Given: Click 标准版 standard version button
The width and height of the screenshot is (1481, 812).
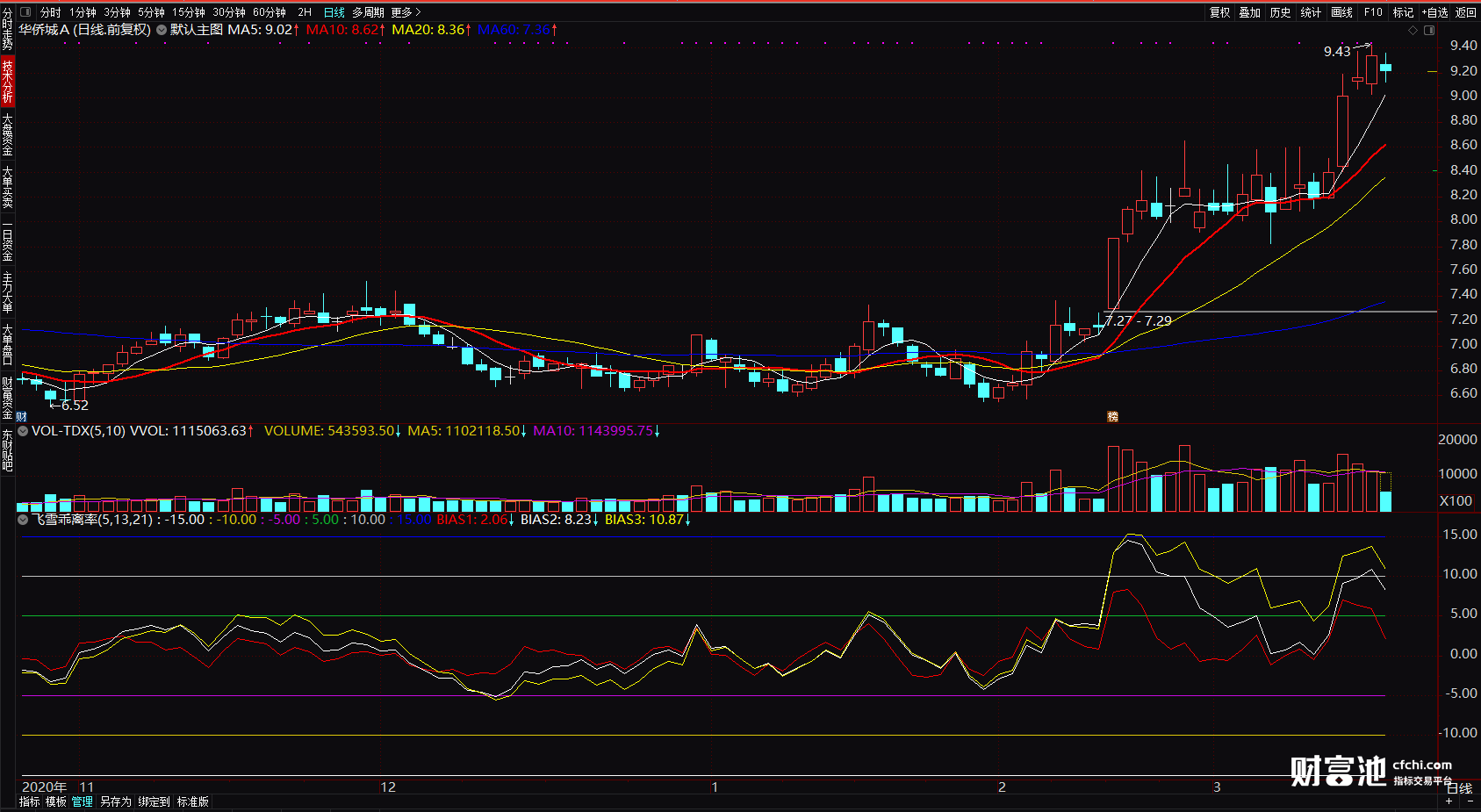Looking at the screenshot, I should pyautogui.click(x=192, y=801).
